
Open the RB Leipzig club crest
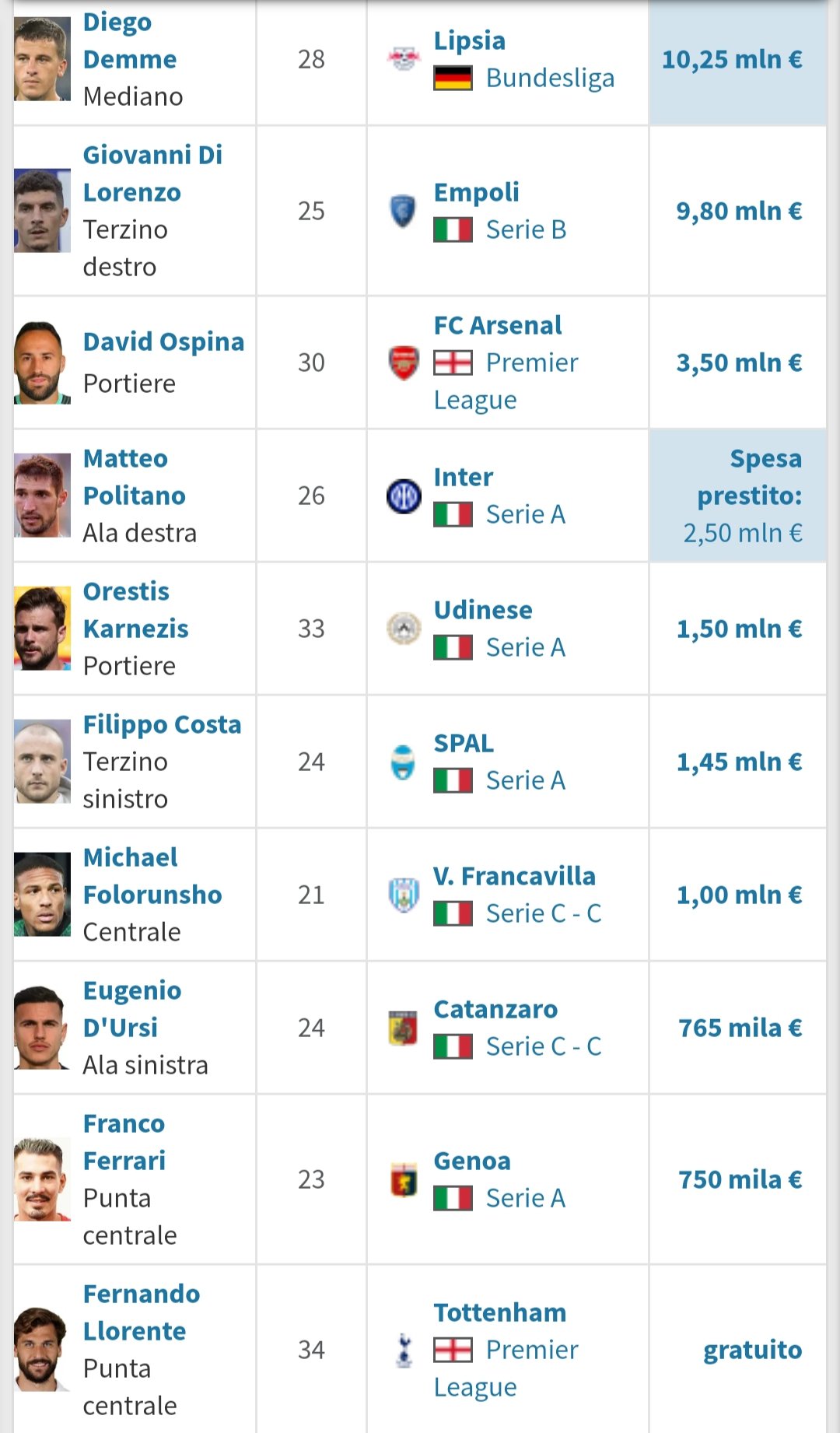404,59
